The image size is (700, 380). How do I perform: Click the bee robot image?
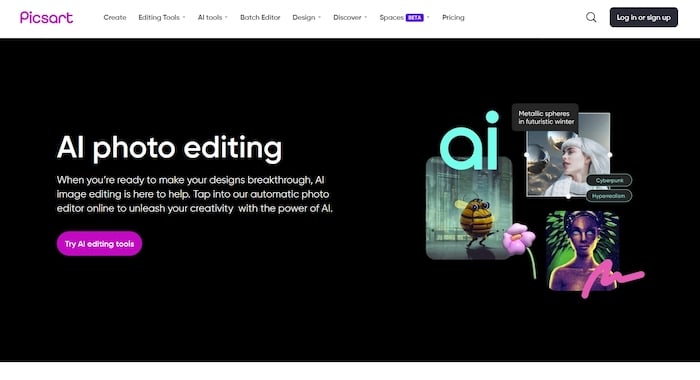click(469, 208)
